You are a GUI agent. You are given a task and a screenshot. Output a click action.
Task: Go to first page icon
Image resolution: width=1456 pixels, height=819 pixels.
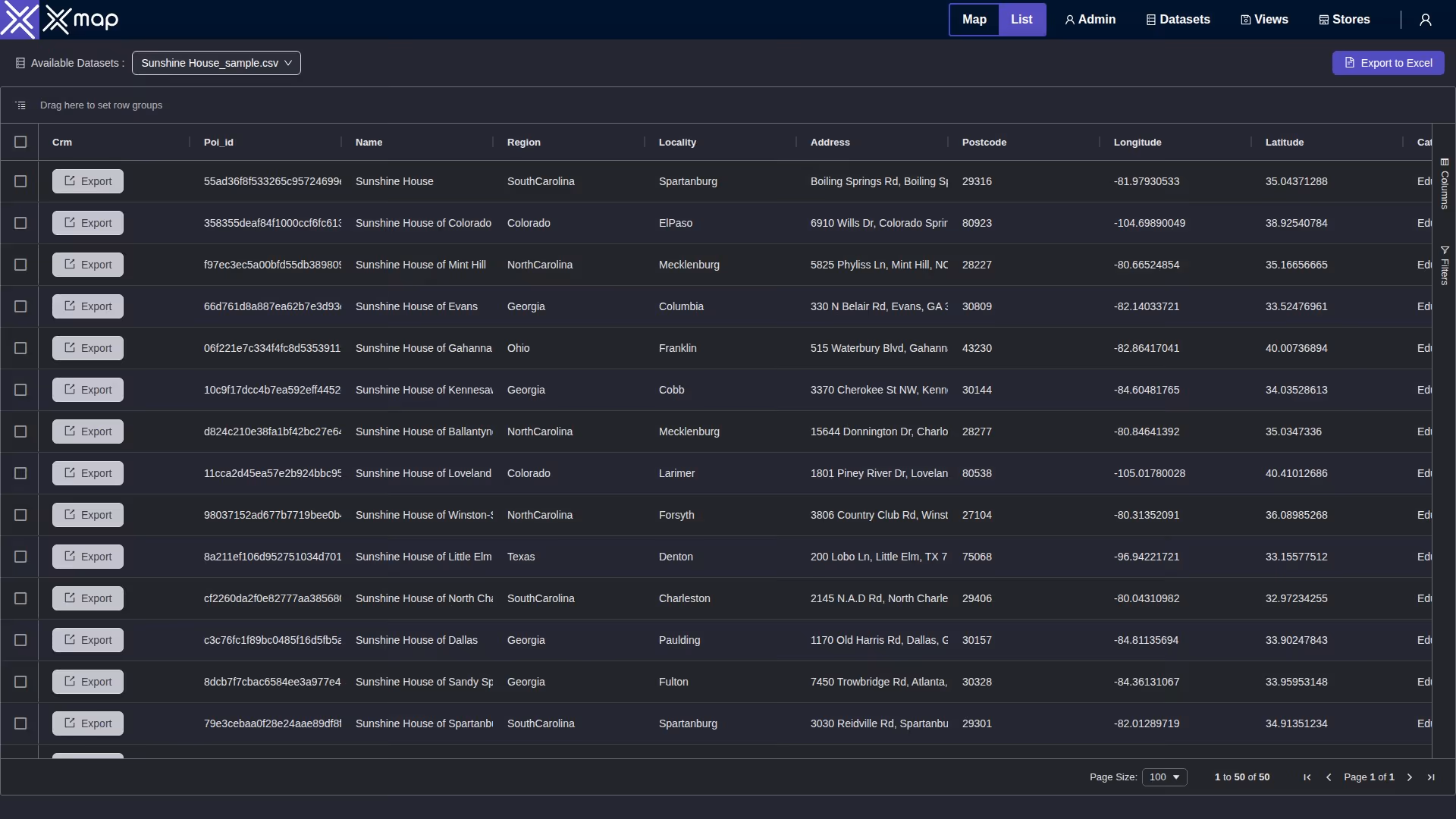click(1307, 777)
